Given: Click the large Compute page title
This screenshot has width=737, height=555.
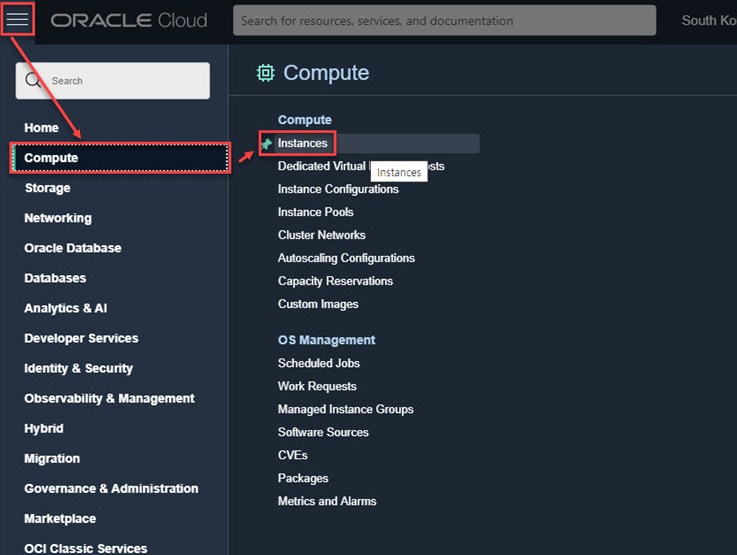Looking at the screenshot, I should [x=326, y=73].
